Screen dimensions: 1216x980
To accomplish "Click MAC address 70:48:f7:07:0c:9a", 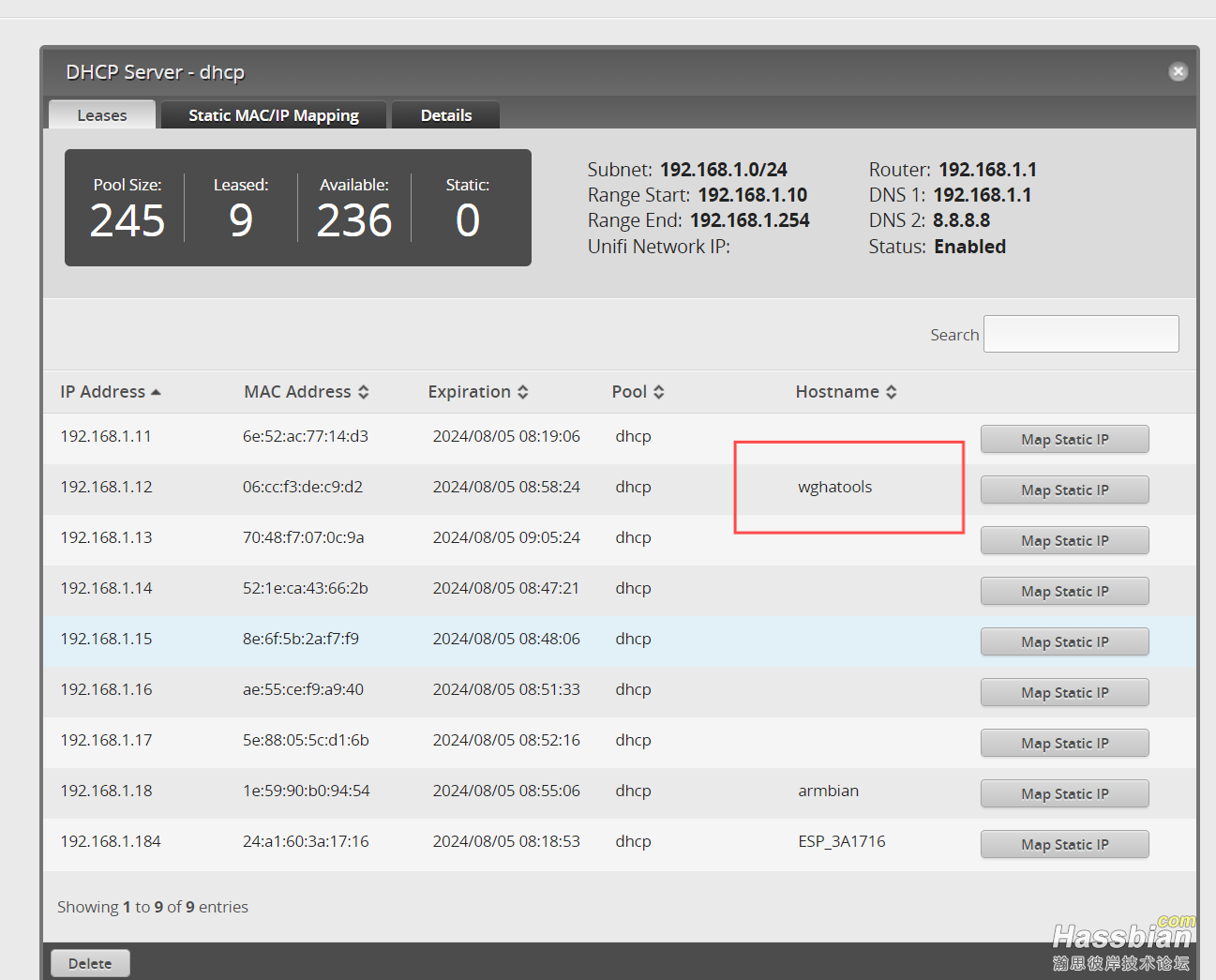I will [x=304, y=537].
